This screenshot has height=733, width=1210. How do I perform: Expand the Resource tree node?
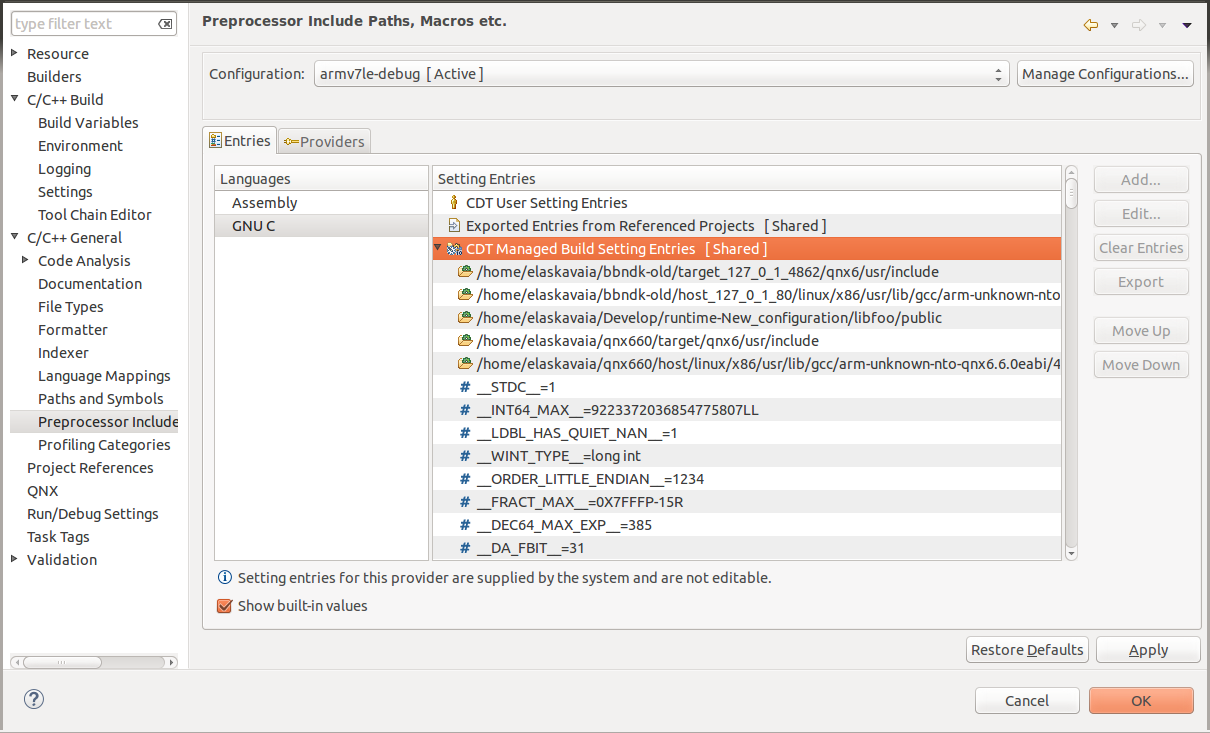click(15, 54)
